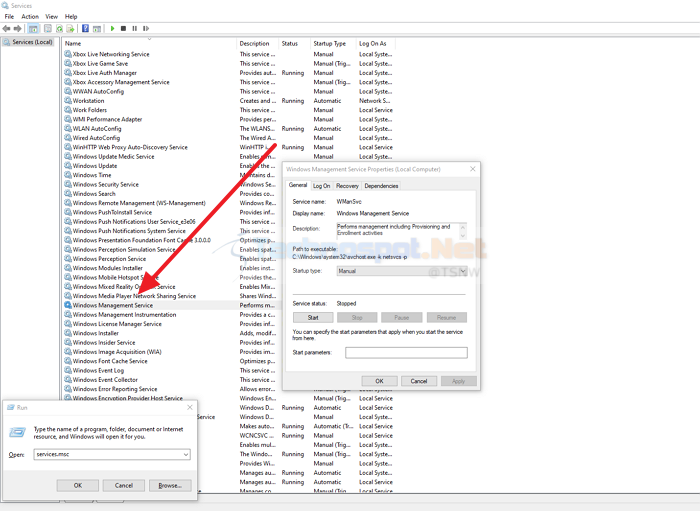Click Cancel in the Run dialog
Image resolution: width=700 pixels, height=511 pixels.
click(124, 485)
